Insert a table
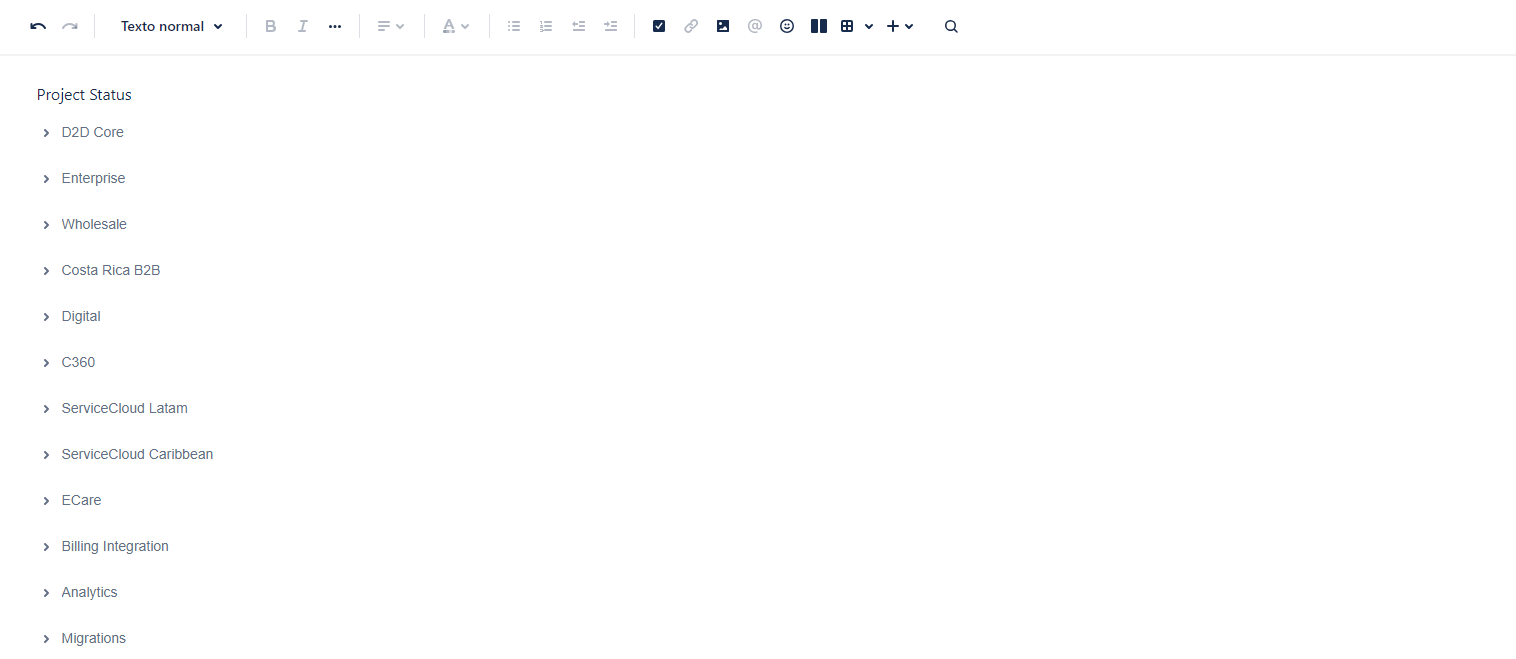The width and height of the screenshot is (1516, 659). point(847,26)
